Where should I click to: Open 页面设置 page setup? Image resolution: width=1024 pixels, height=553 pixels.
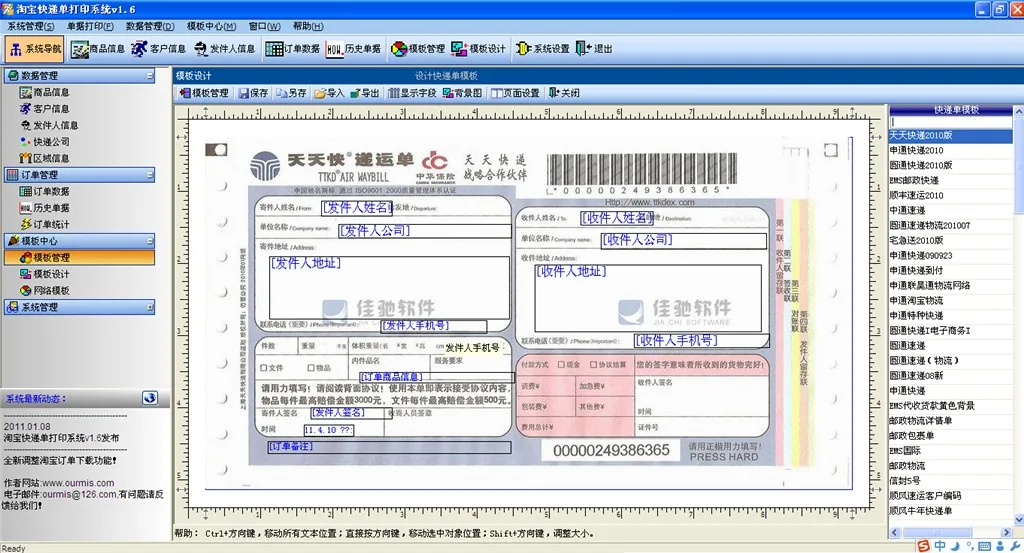click(515, 93)
